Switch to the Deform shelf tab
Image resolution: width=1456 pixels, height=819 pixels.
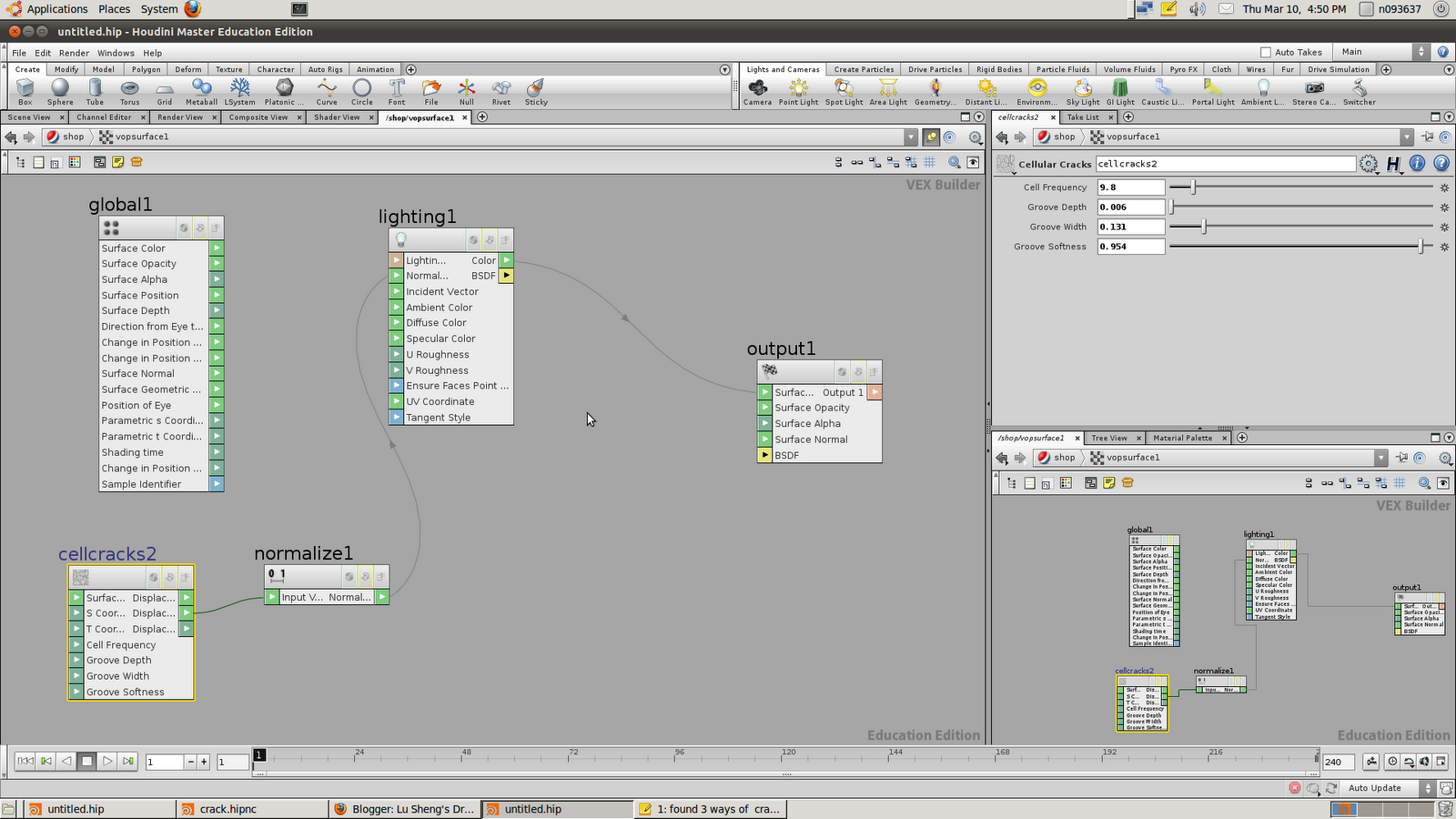click(x=188, y=69)
